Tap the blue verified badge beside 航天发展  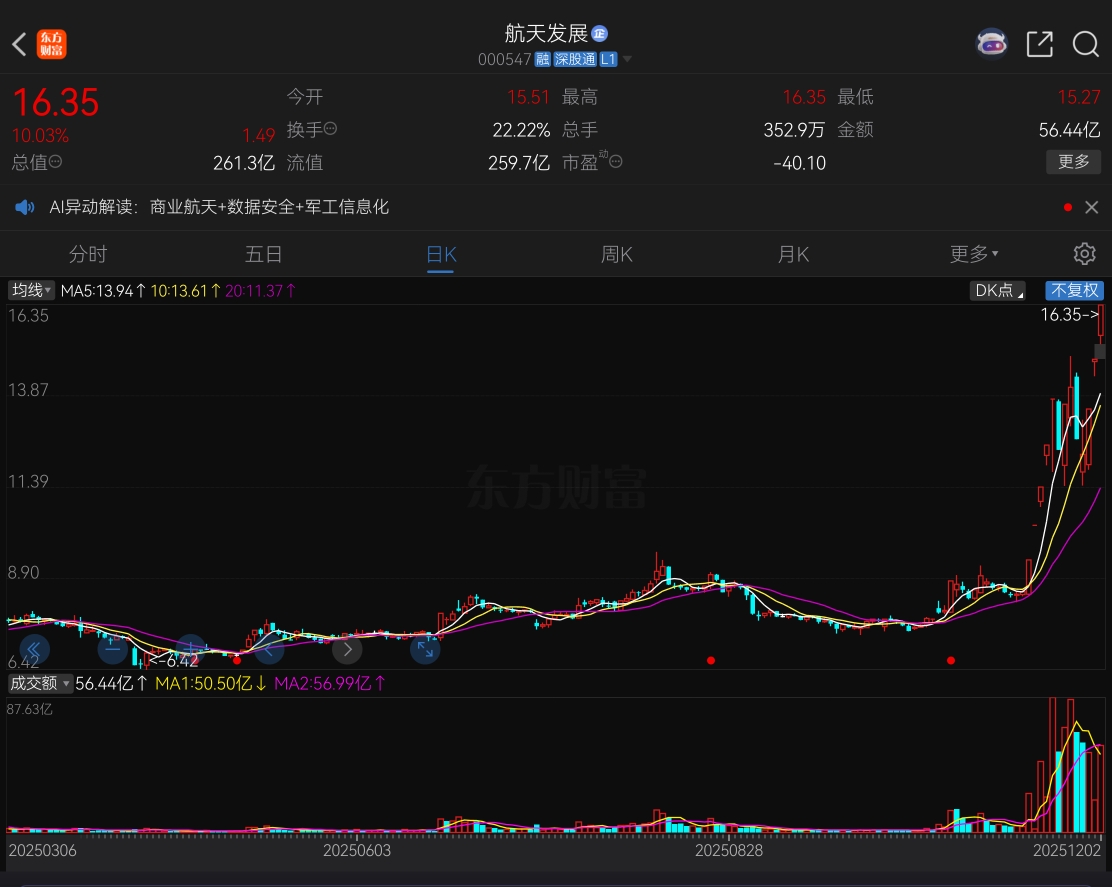(x=599, y=33)
